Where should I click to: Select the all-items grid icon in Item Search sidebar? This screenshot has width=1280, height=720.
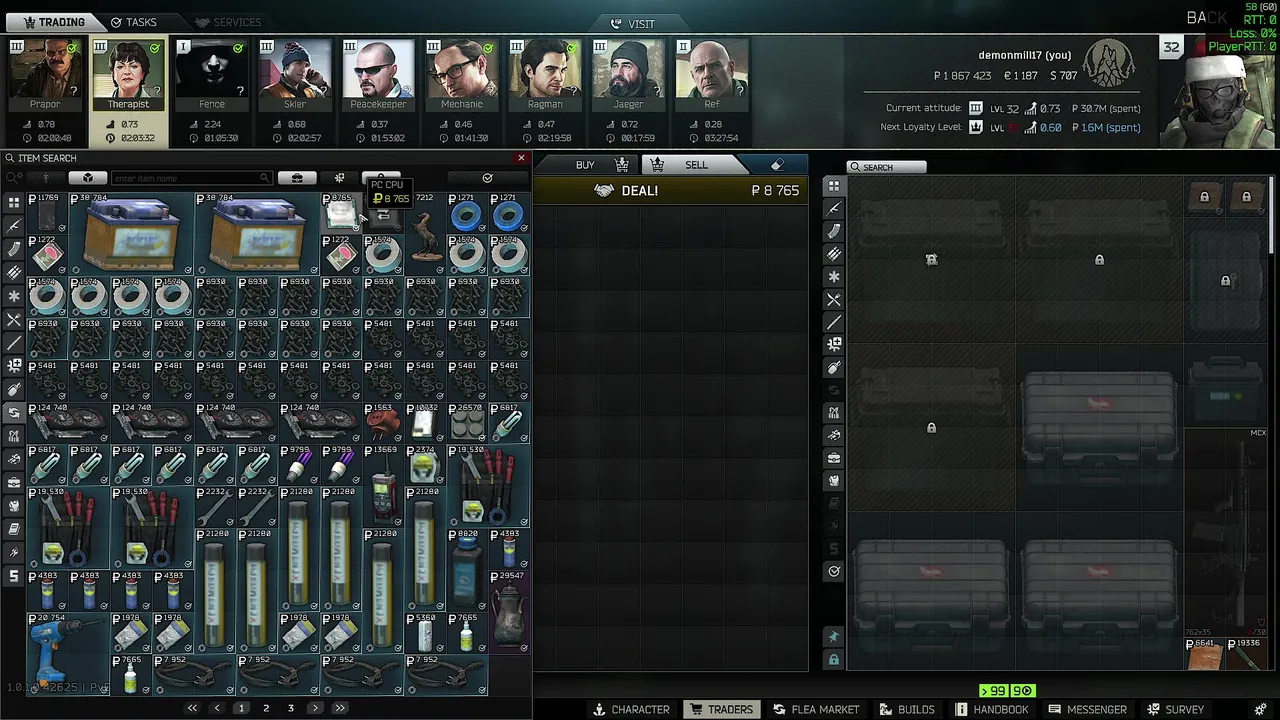point(14,202)
